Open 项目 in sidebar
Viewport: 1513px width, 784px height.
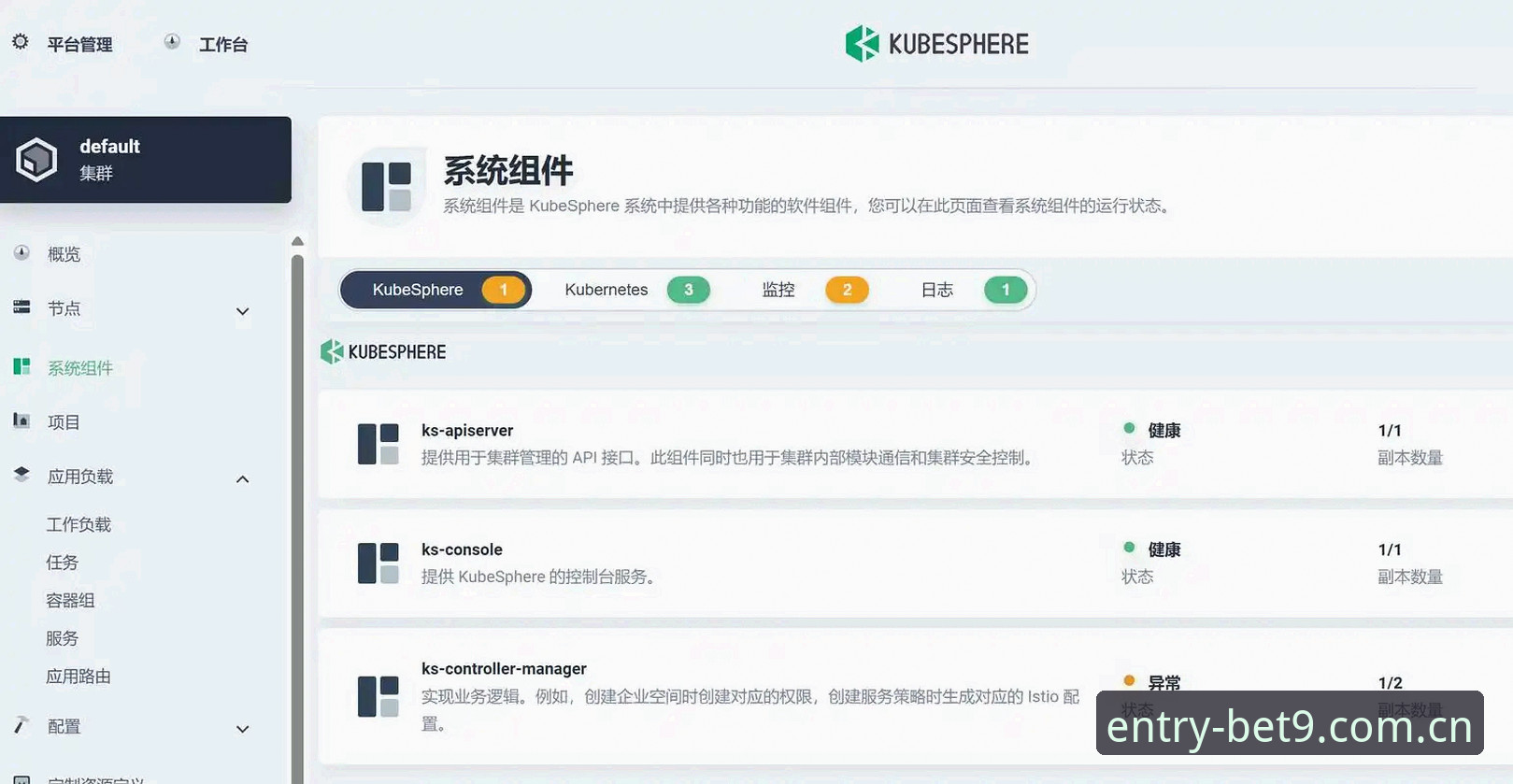[64, 422]
